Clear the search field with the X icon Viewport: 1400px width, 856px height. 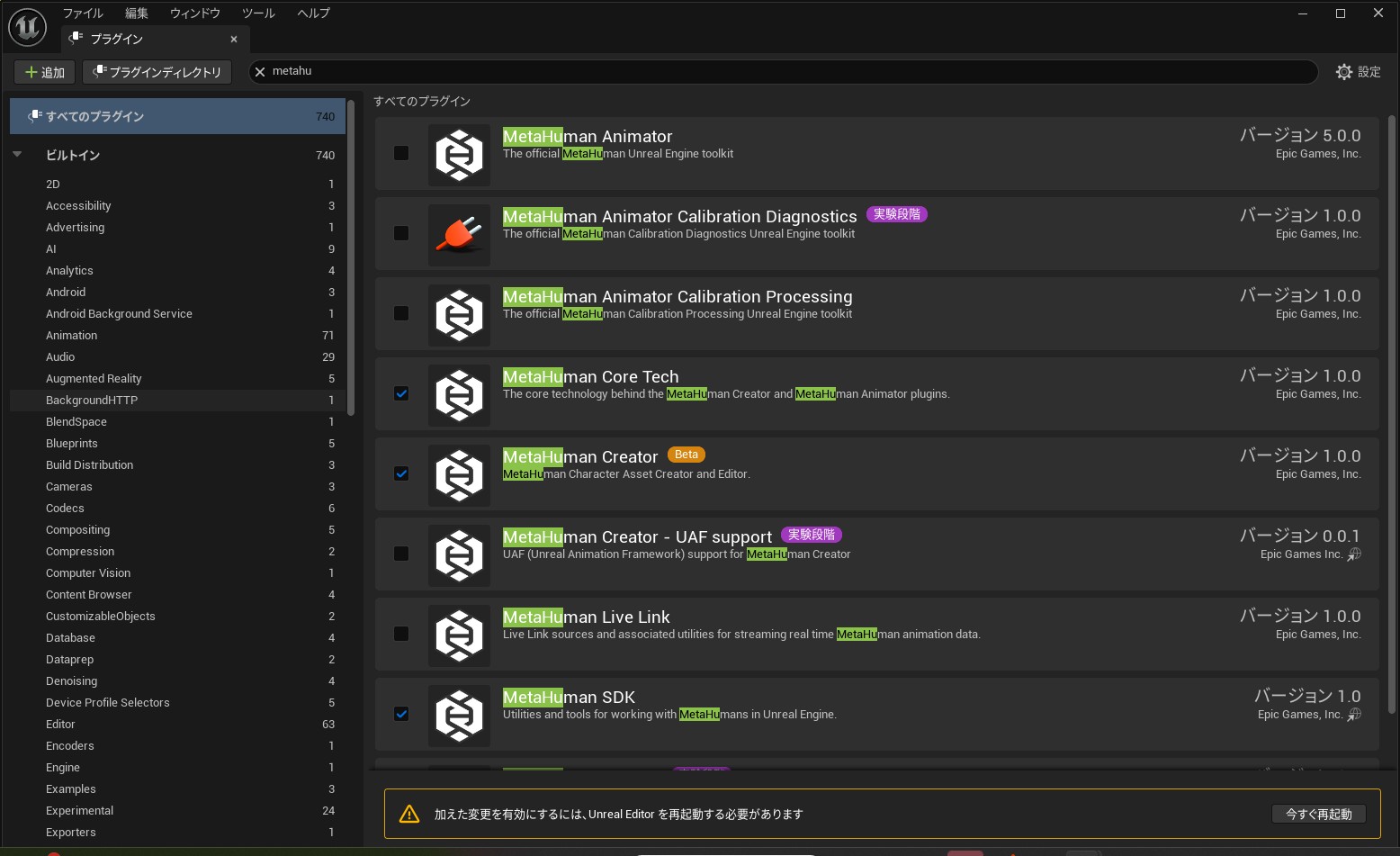pyautogui.click(x=260, y=72)
